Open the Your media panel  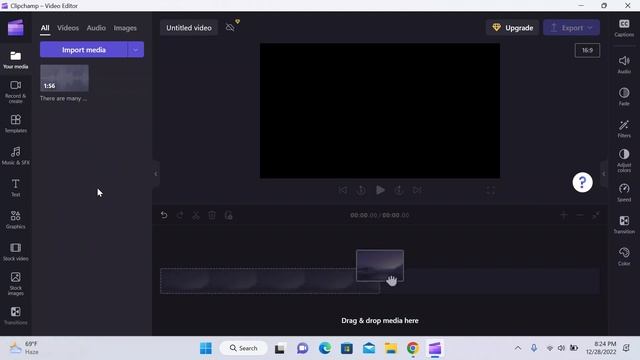click(x=16, y=60)
